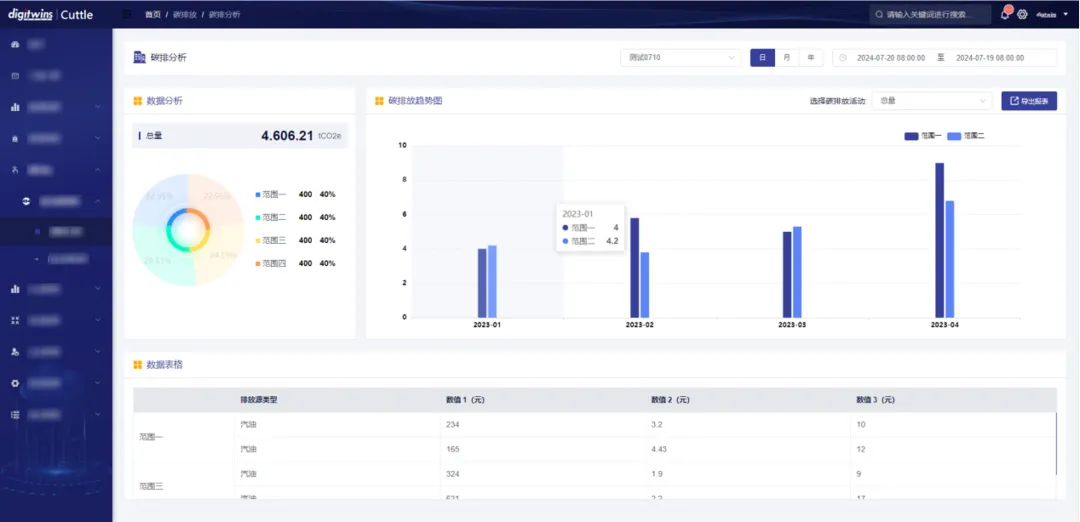Click the highlighted active sidebar submenu item
The width and height of the screenshot is (1080, 522).
point(56,231)
